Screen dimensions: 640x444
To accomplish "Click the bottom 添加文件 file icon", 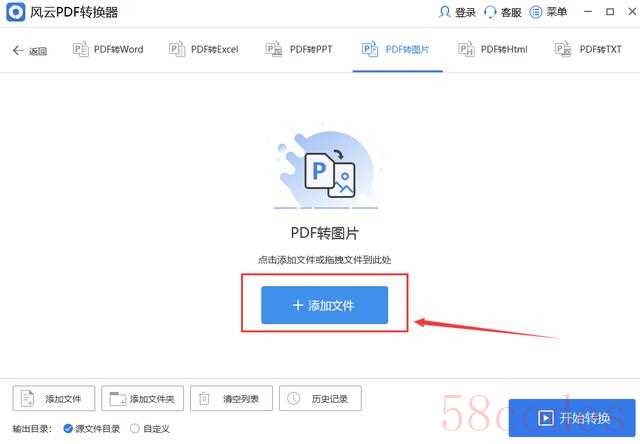I will (x=27, y=398).
